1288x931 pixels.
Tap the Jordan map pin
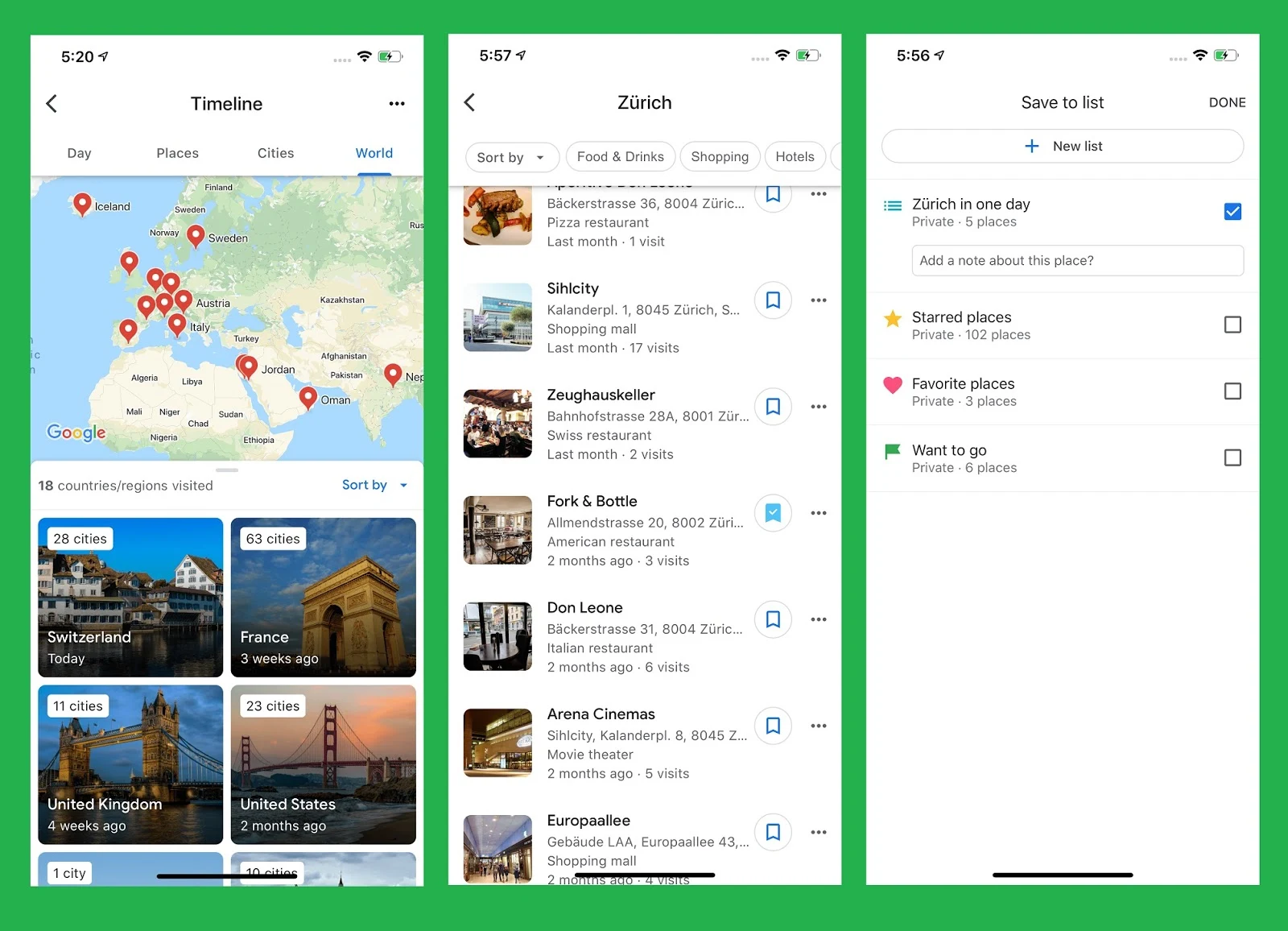tap(249, 367)
